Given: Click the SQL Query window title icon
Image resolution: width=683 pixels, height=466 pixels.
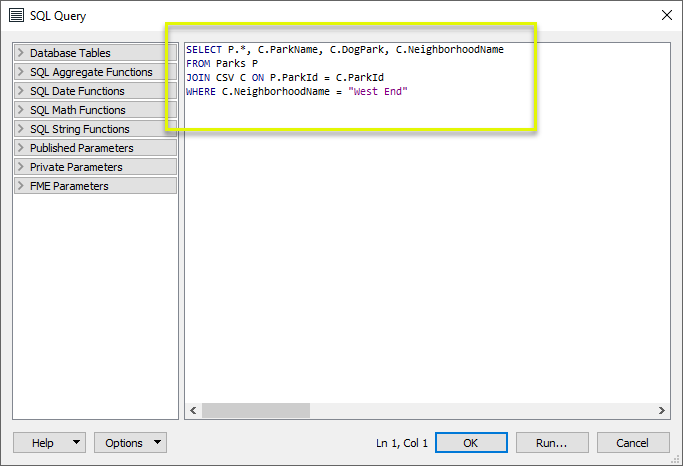Looking at the screenshot, I should tap(15, 15).
